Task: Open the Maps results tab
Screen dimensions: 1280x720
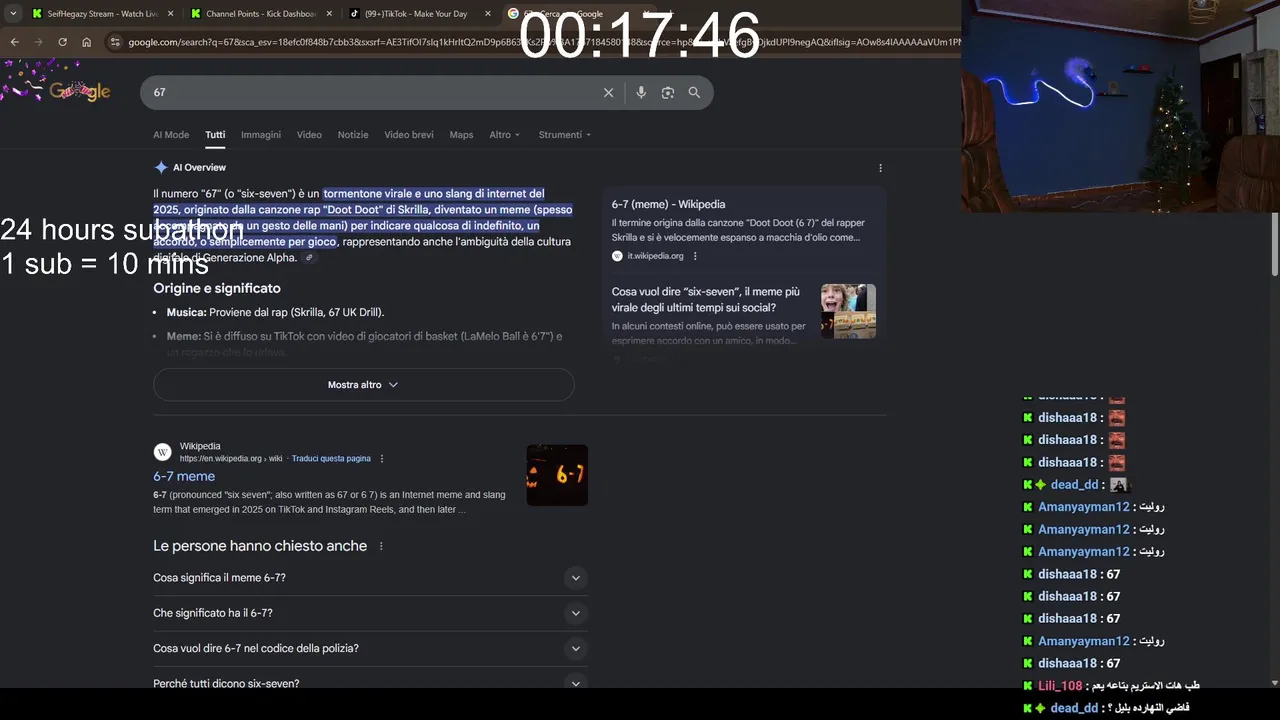Action: coord(461,134)
